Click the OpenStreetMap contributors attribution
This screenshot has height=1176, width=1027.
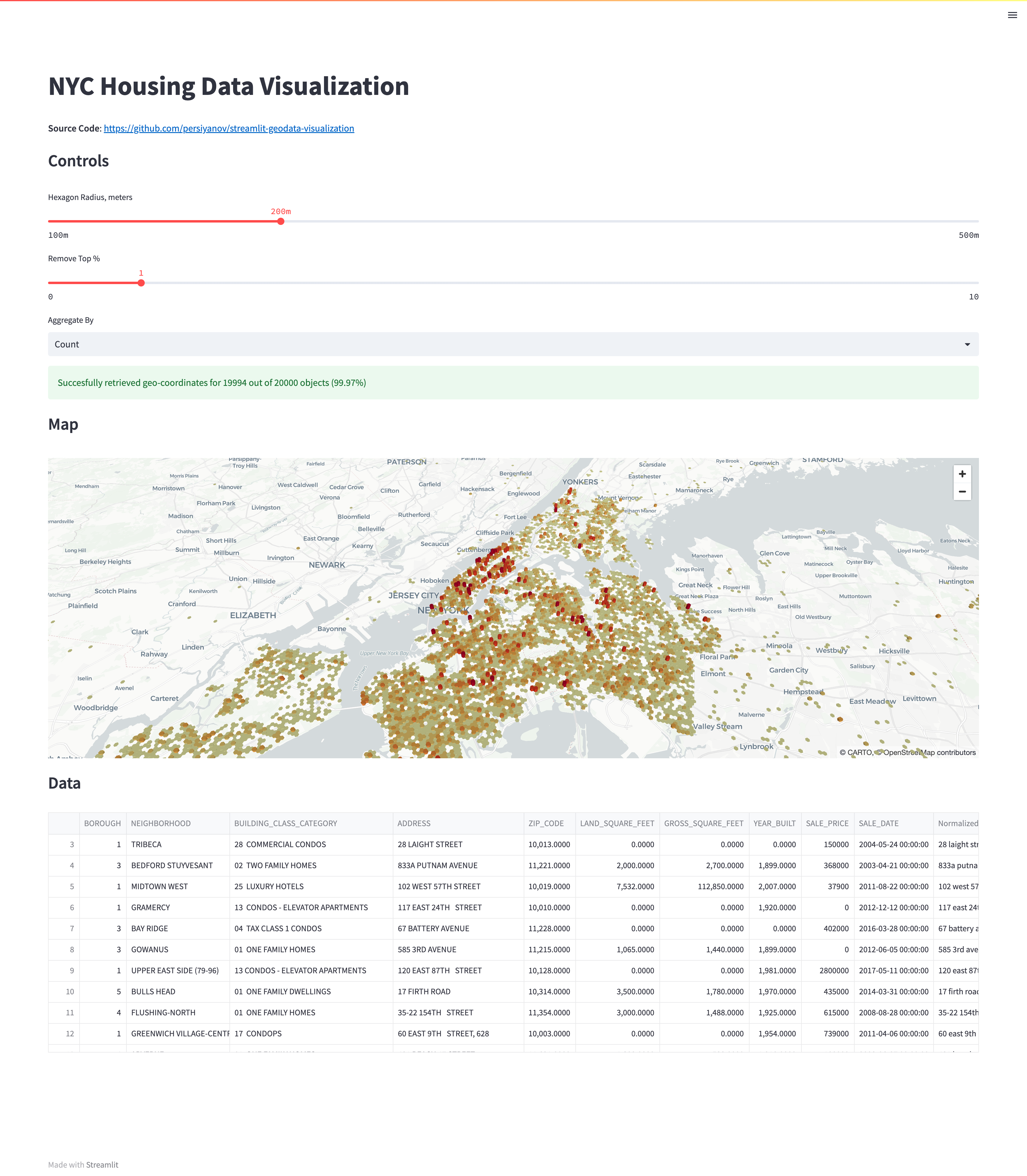click(x=929, y=753)
